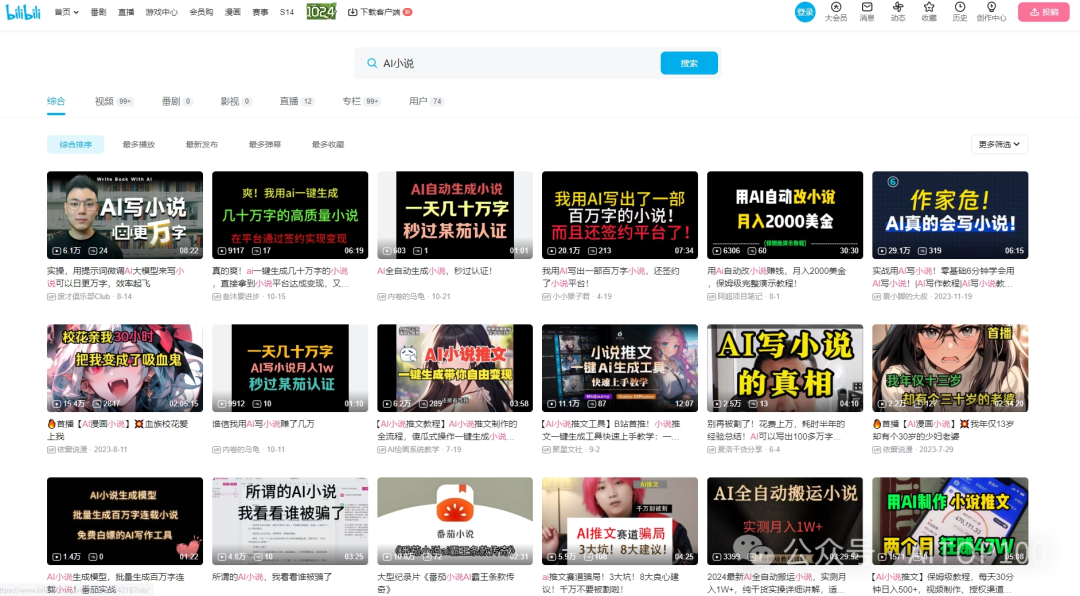Viewport: 1080px width, 596px height.
Task: Expand the 首页 dropdown arrow
Action: click(75, 11)
